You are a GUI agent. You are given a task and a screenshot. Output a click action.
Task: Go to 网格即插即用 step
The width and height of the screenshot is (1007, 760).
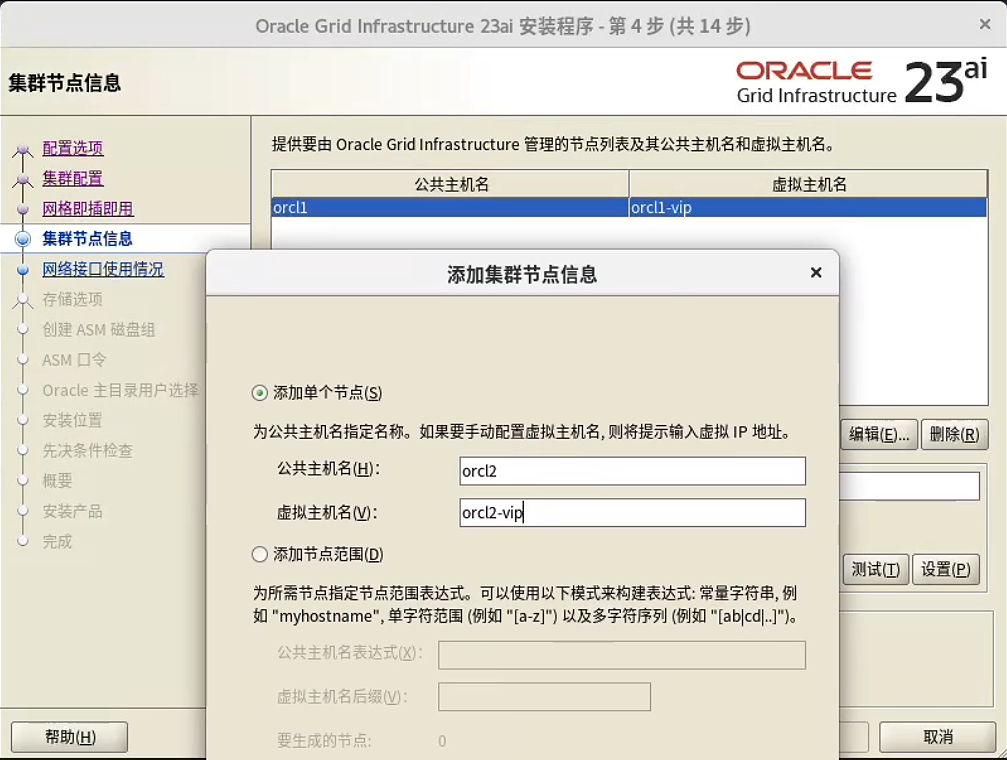tap(88, 209)
